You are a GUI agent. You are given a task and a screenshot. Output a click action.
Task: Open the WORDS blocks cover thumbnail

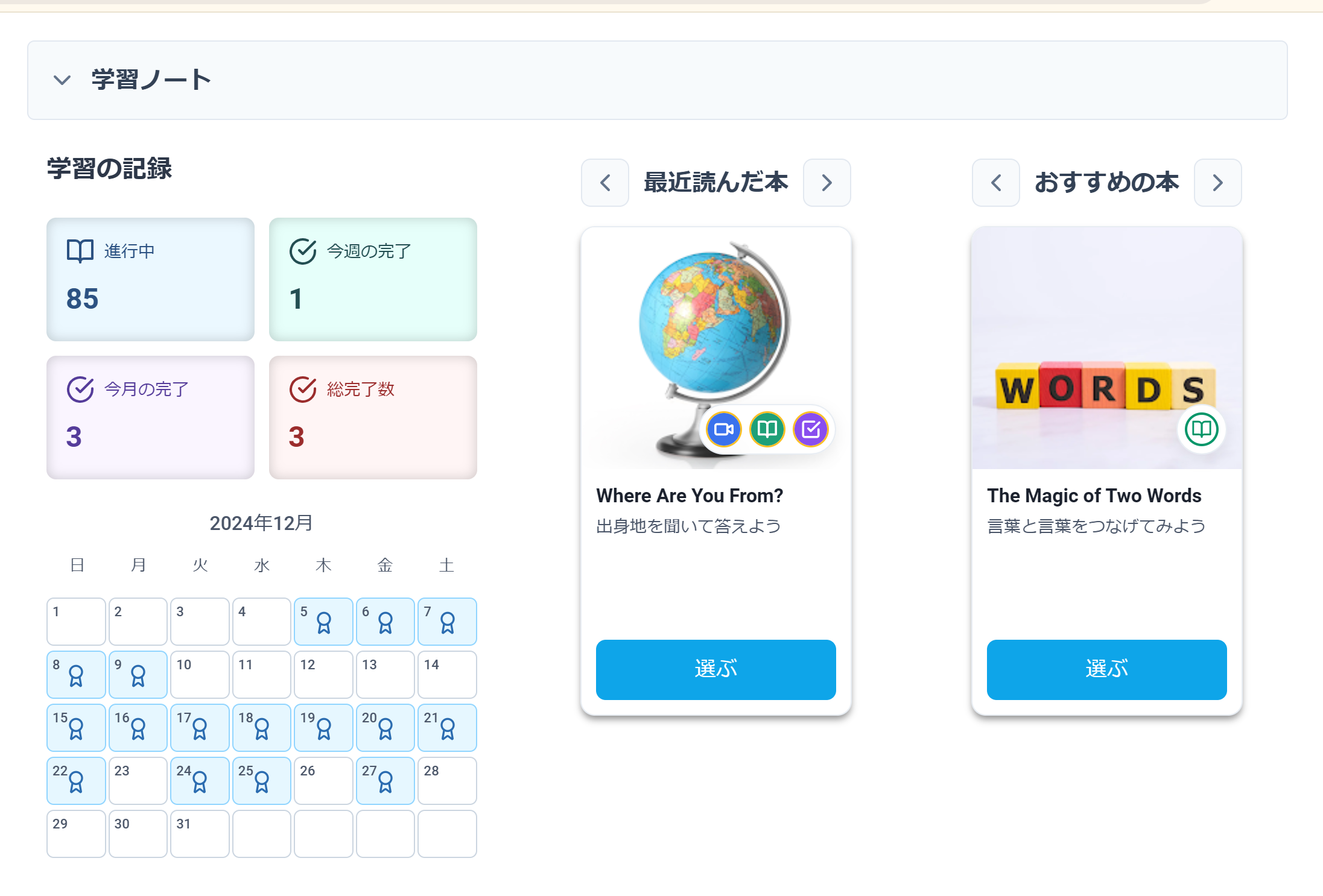[1107, 349]
